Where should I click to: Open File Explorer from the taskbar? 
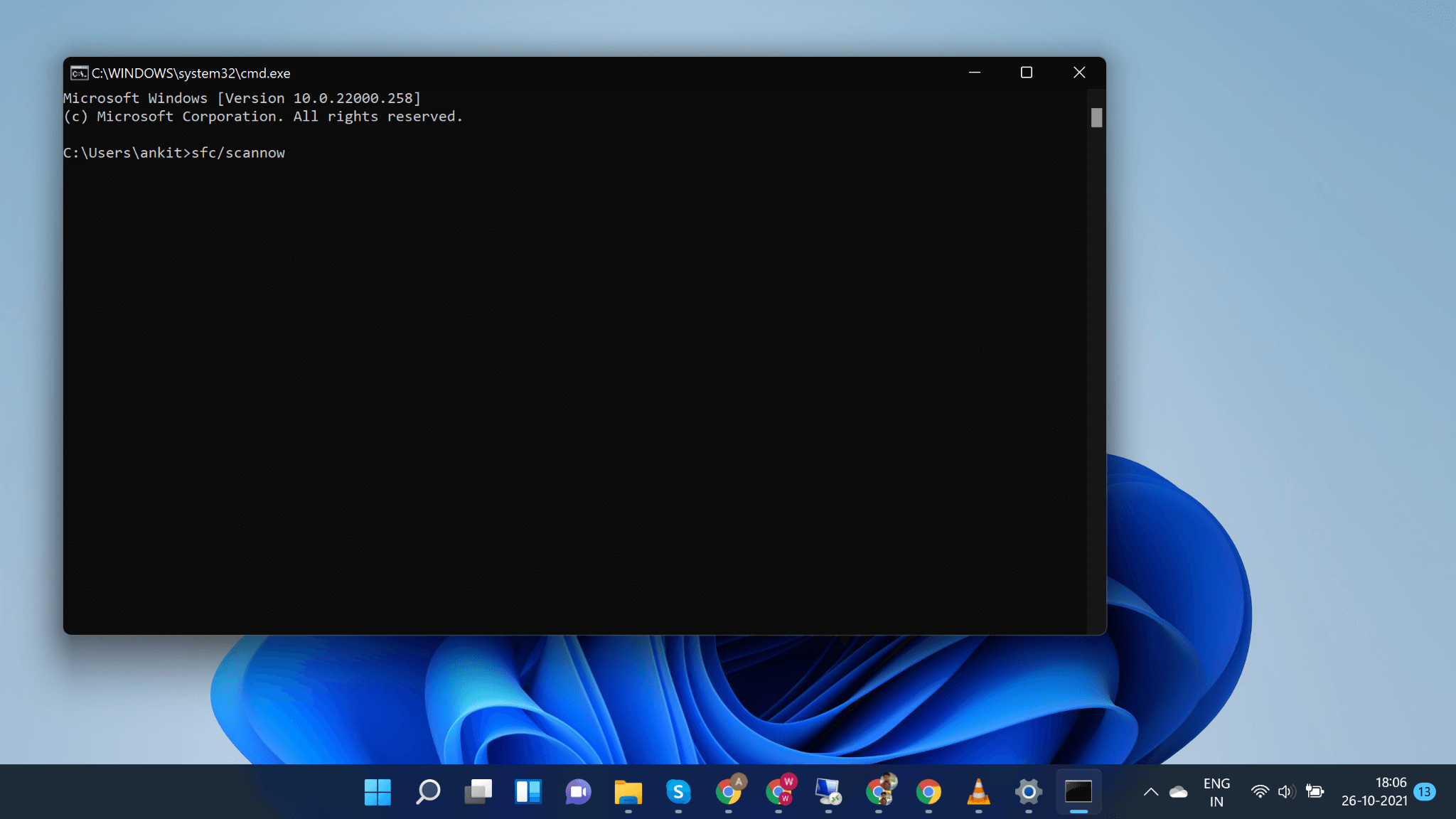pos(628,791)
